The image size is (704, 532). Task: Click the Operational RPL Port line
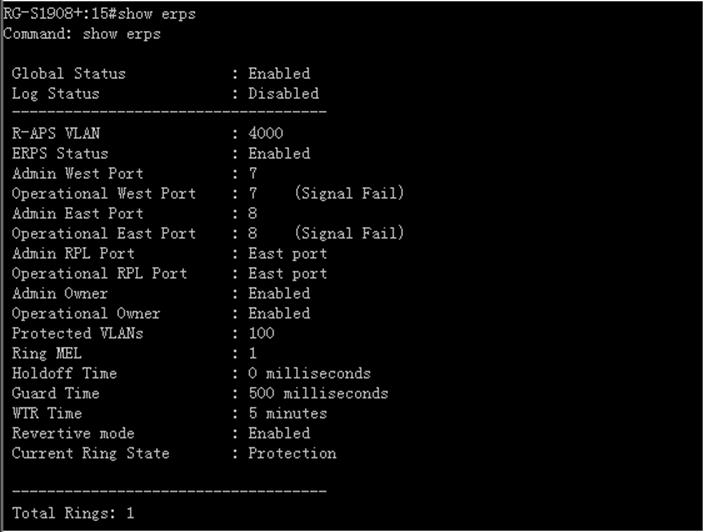coord(169,273)
